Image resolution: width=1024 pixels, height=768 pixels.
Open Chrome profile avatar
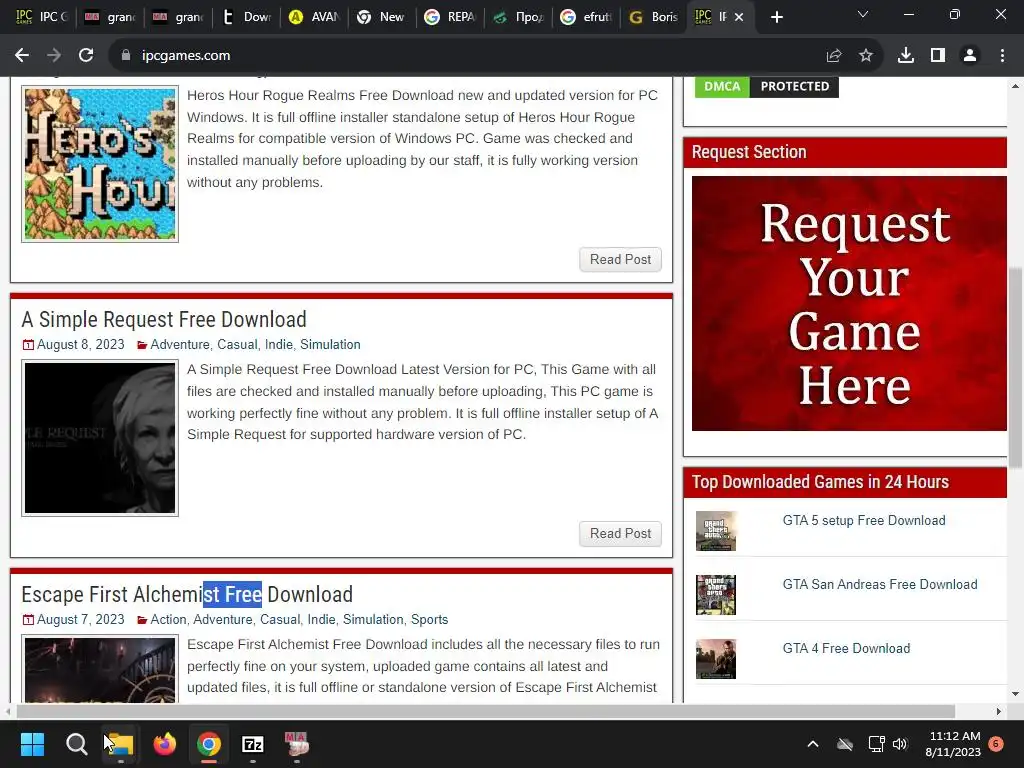(970, 56)
